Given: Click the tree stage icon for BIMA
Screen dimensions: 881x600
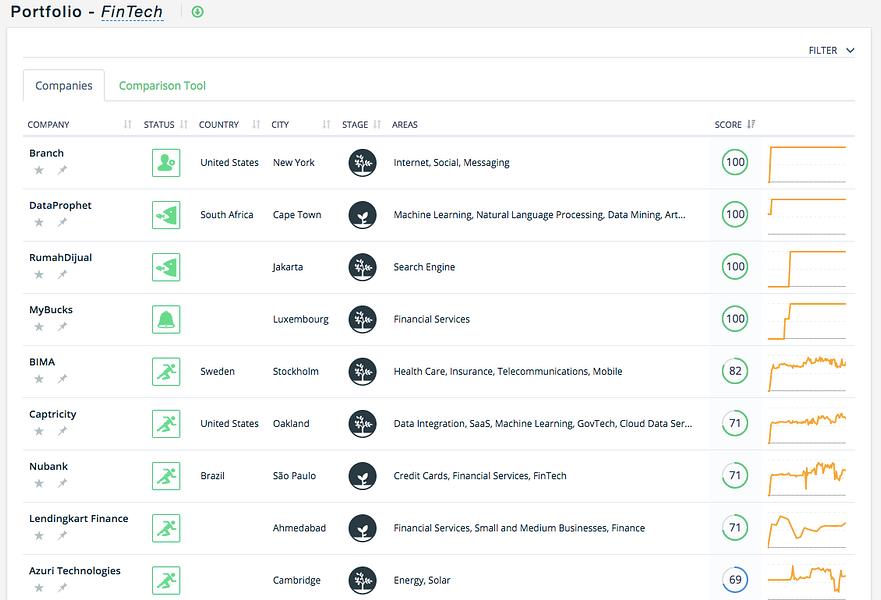Looking at the screenshot, I should (362, 372).
